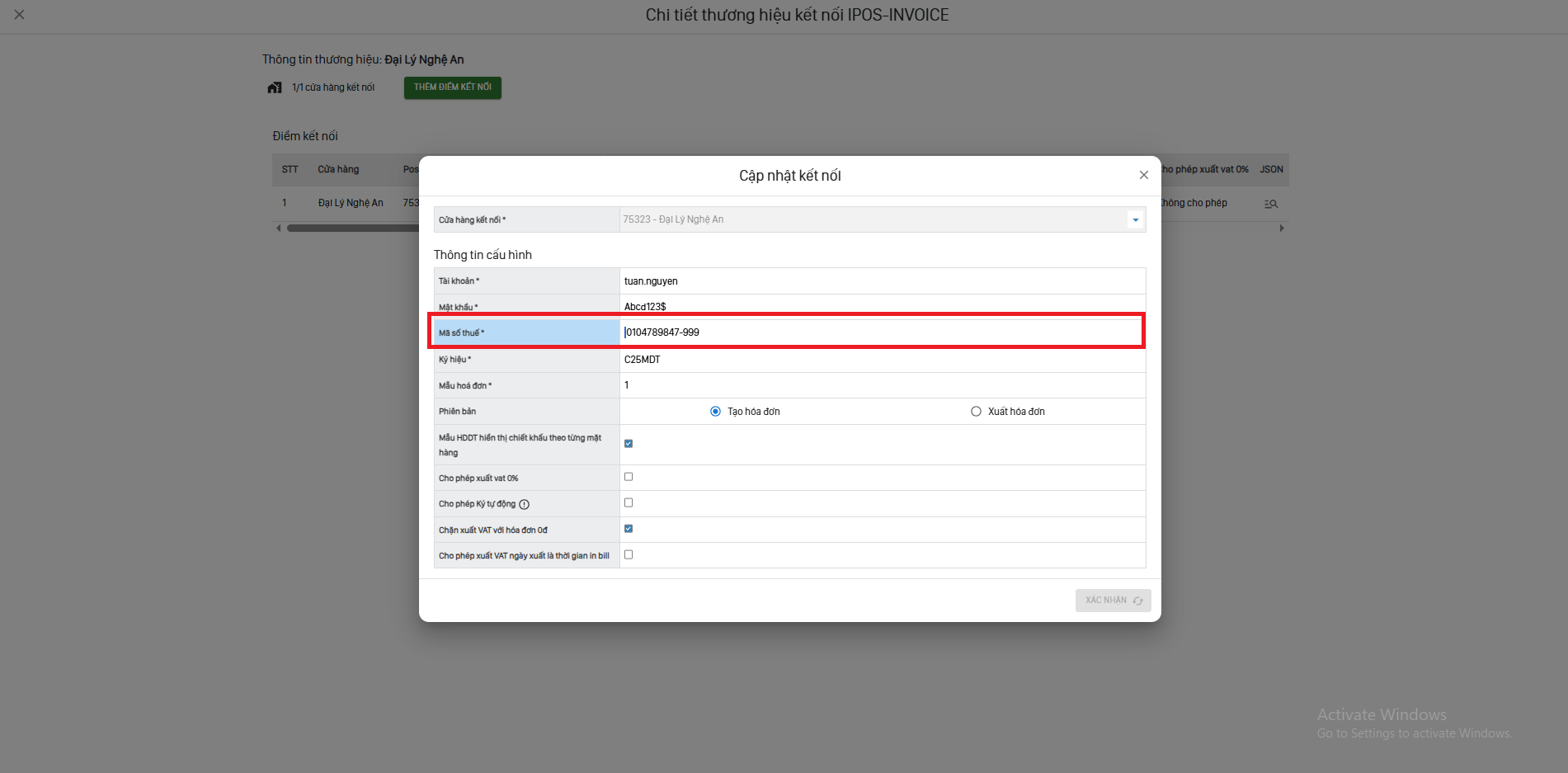
Task: Close the brand detail page with X
Action: (x=20, y=15)
